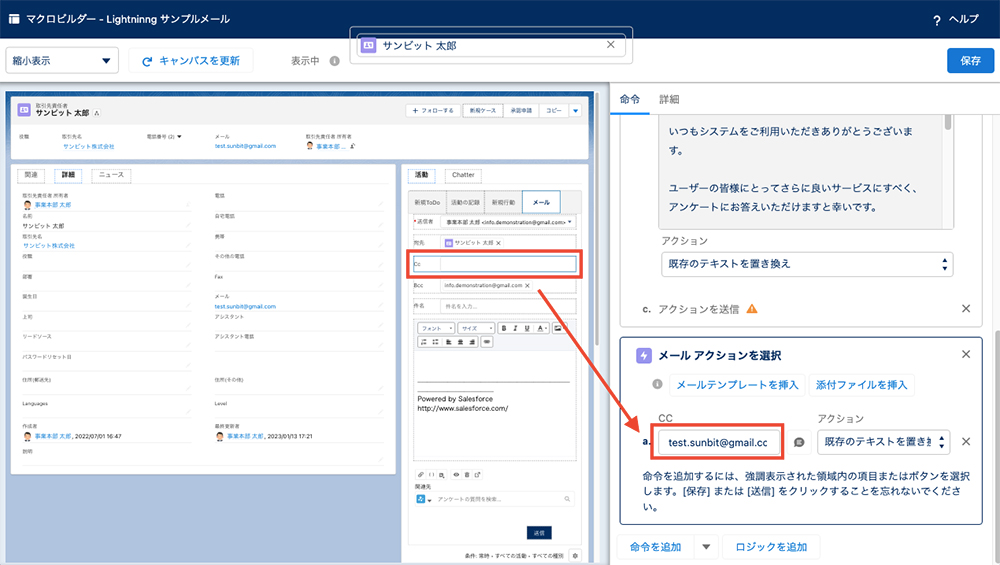Remove the アクションを送信 instruction
Viewport: 1000px width, 565px height.
pyautogui.click(x=966, y=309)
